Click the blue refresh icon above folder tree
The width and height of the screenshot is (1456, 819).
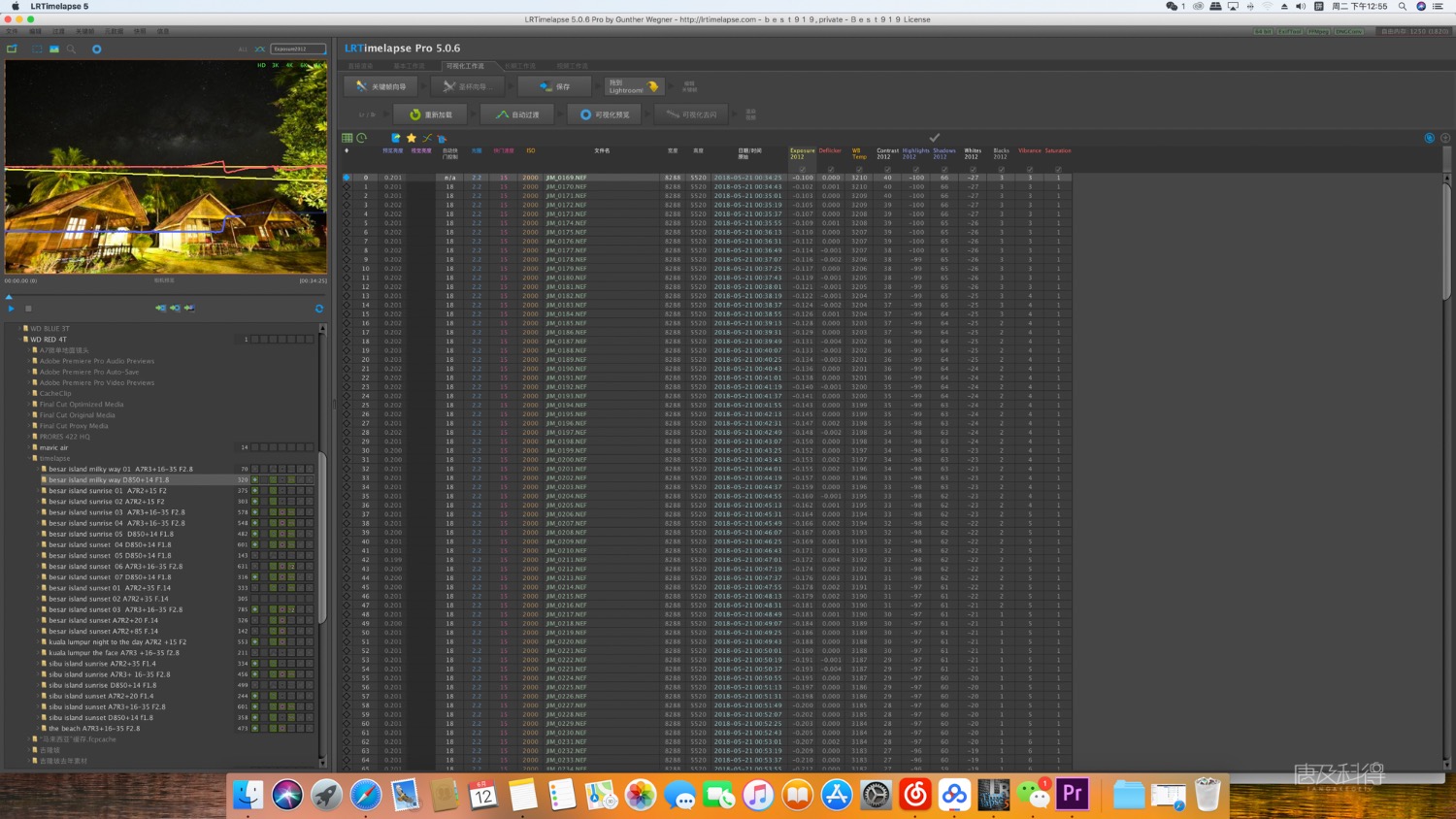coord(318,309)
